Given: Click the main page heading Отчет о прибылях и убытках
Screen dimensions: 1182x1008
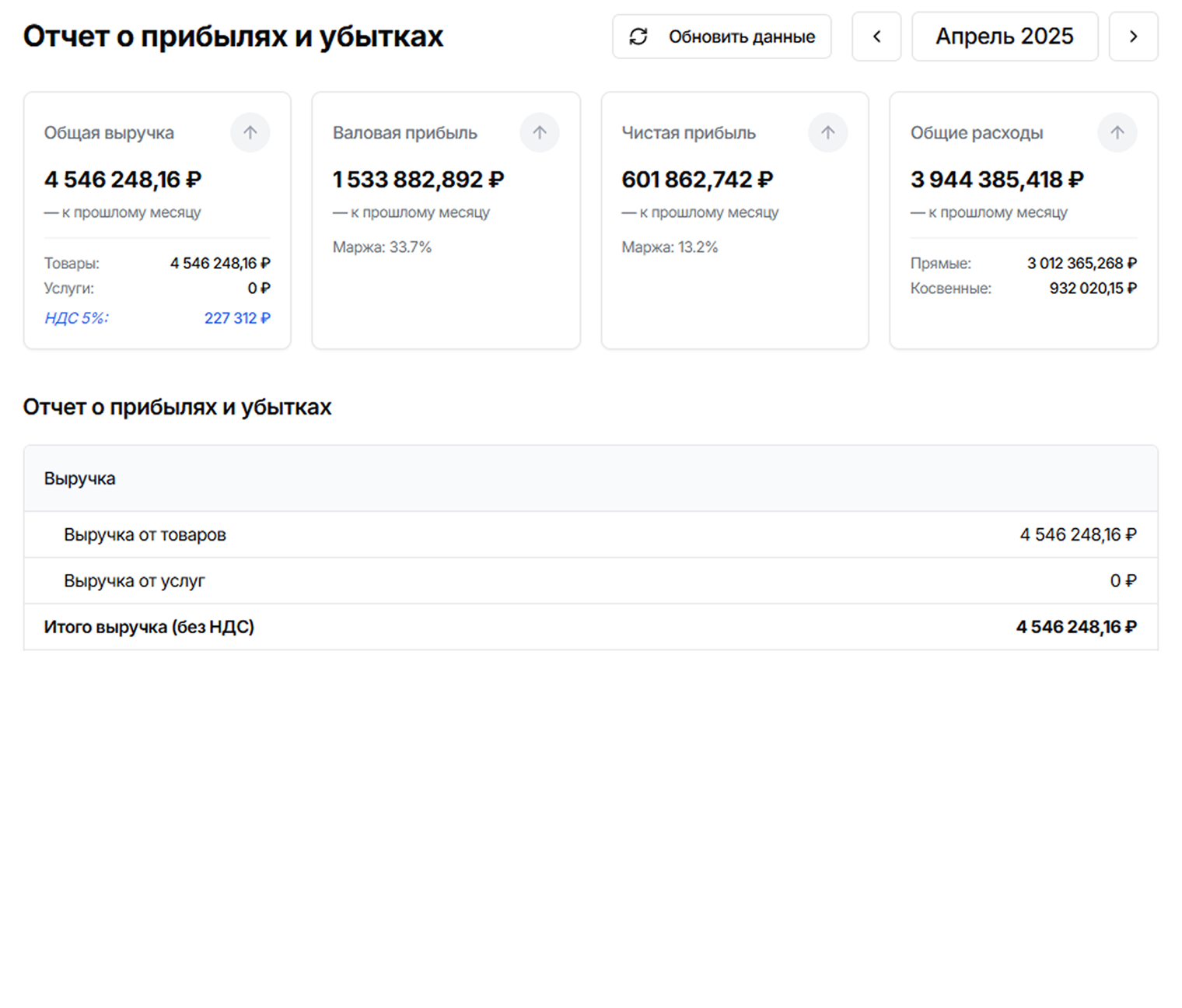Looking at the screenshot, I should click(x=233, y=37).
